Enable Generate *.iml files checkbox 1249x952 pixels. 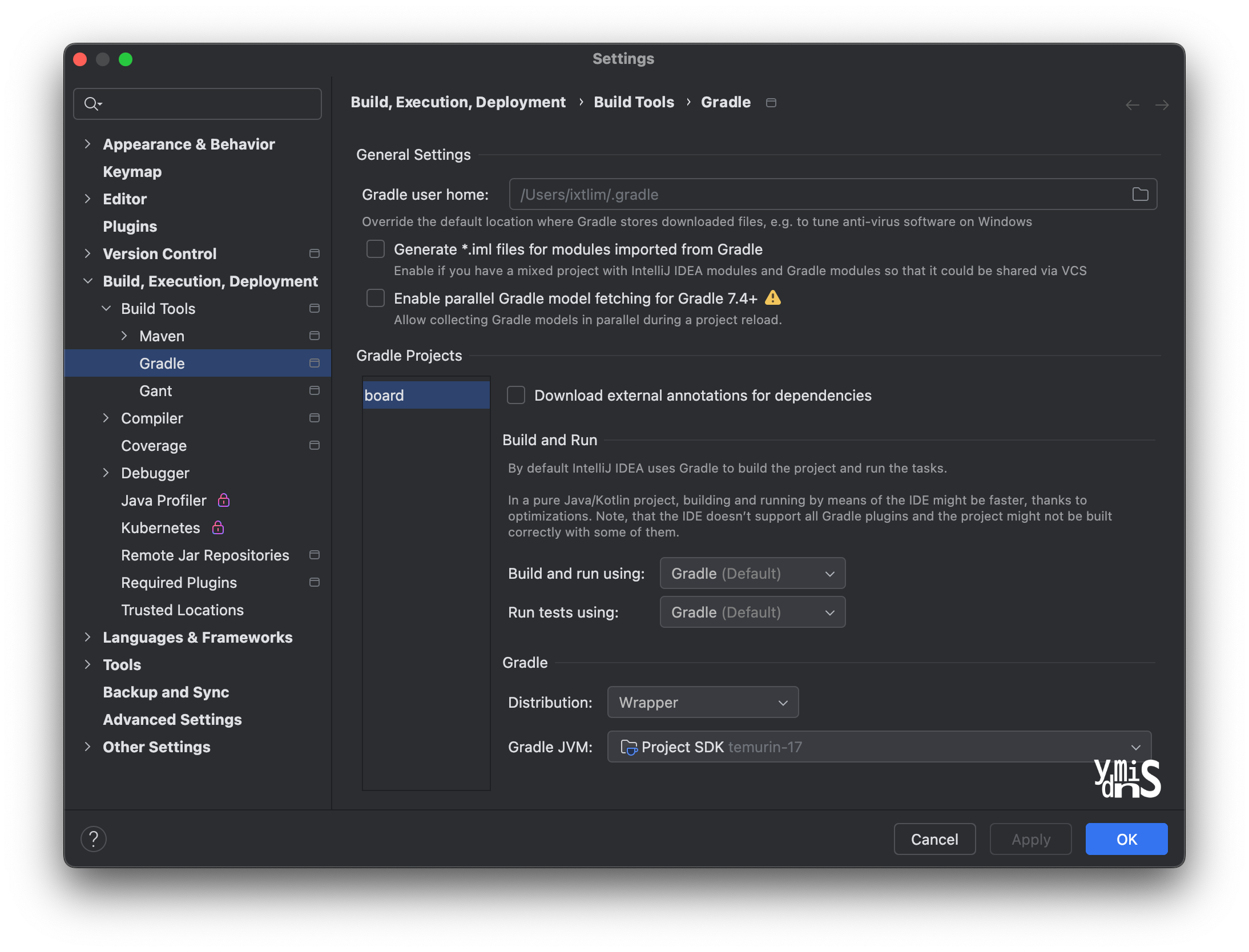tap(376, 249)
